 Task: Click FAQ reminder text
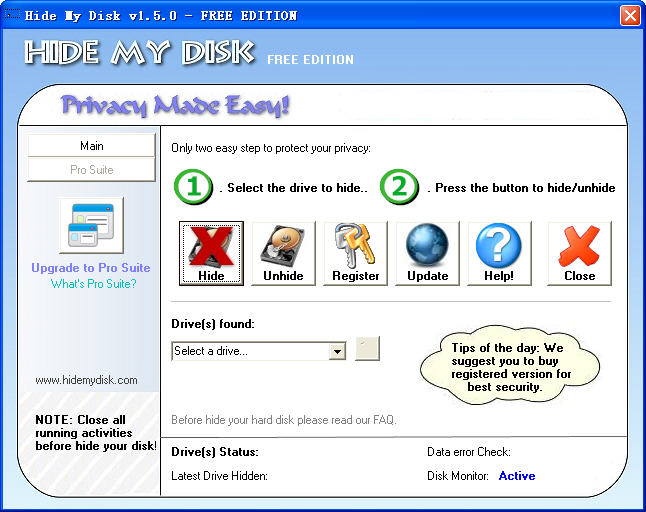pos(284,420)
